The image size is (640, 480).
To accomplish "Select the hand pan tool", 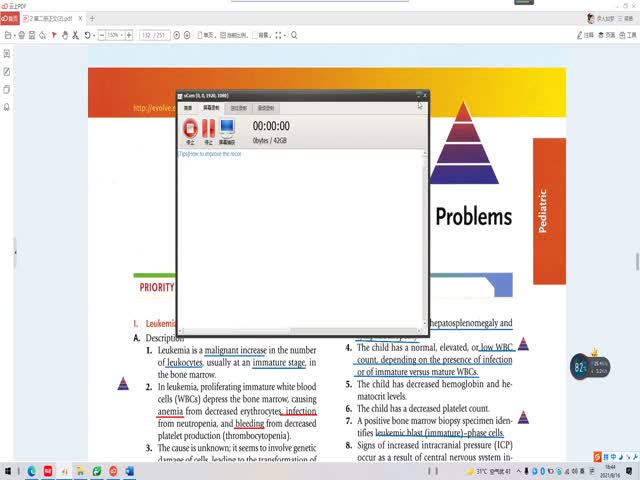I will 65,35.
